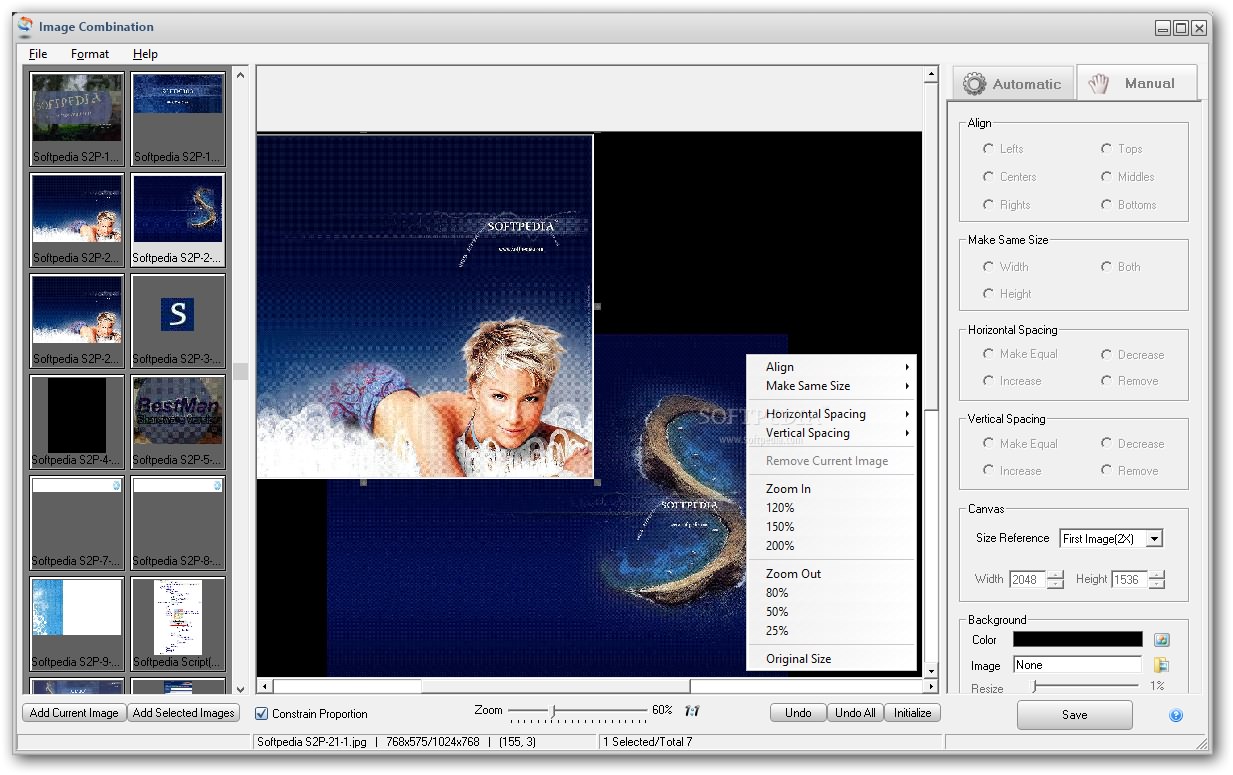Click the Zoom slider handle
Screen dimensions: 1233x775
click(x=553, y=711)
